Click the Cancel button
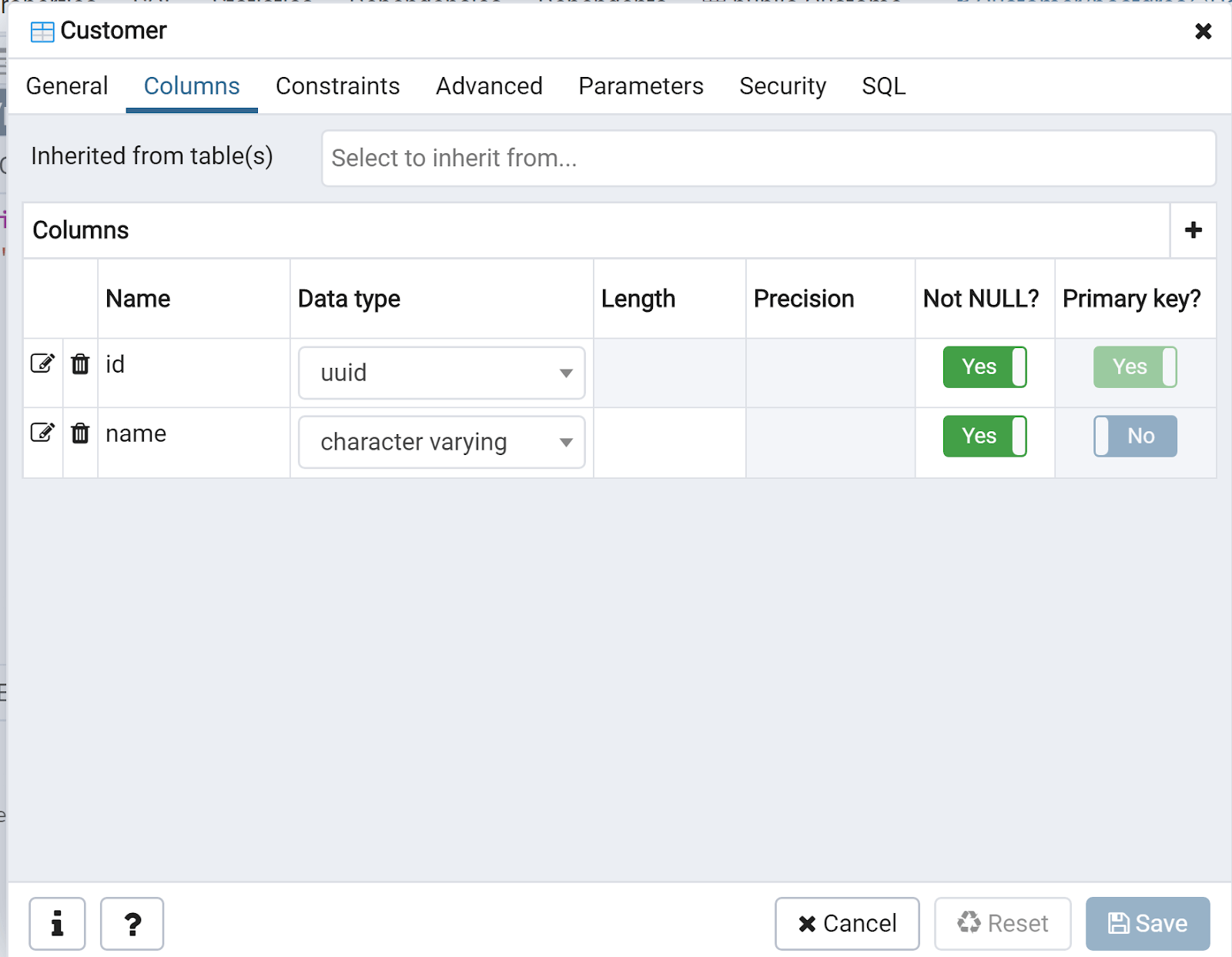Viewport: 1232px width, 957px height. tap(847, 923)
